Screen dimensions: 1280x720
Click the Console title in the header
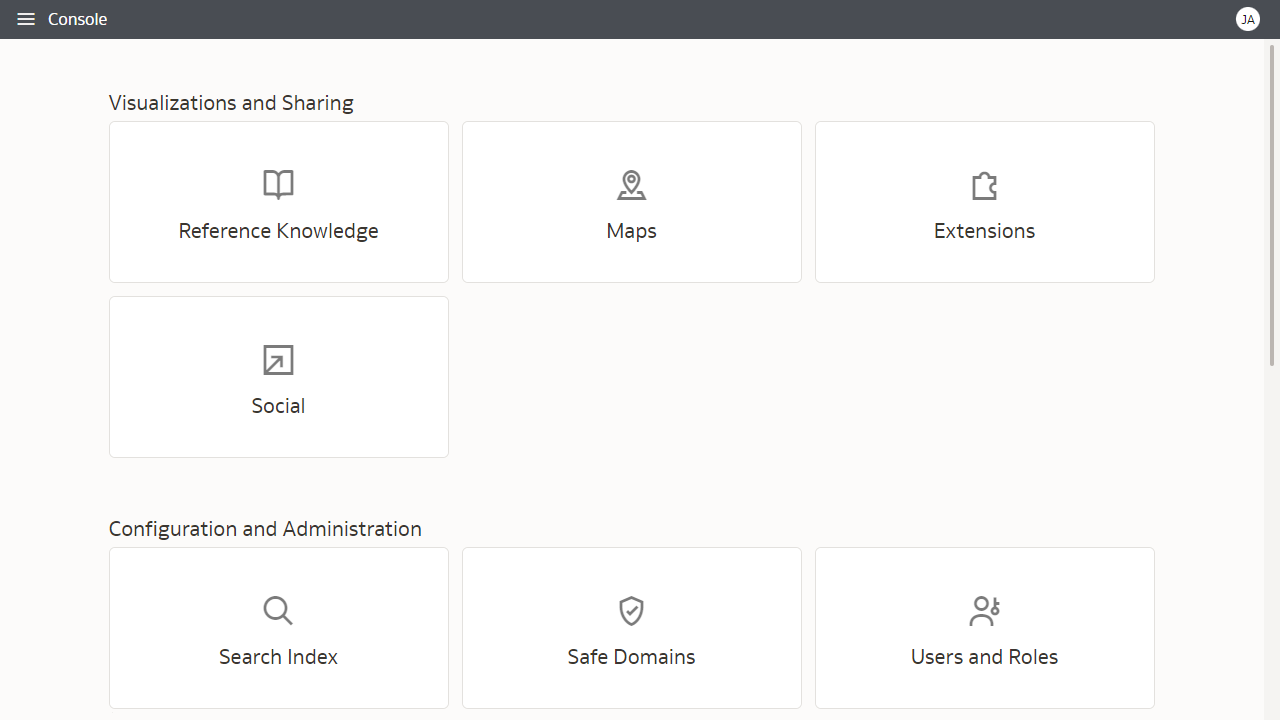(x=77, y=18)
